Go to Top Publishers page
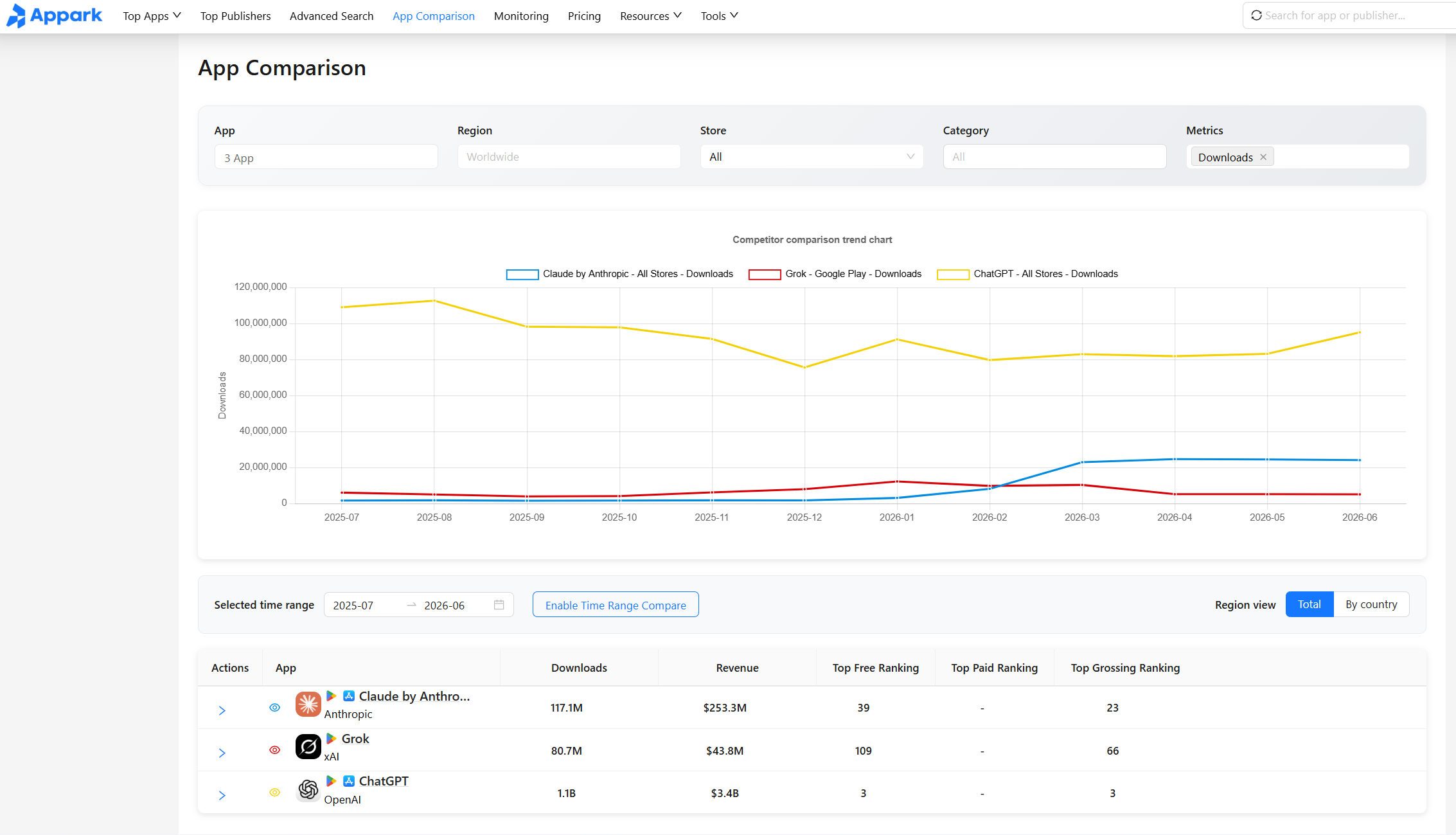The width and height of the screenshot is (1456, 835). point(235,16)
